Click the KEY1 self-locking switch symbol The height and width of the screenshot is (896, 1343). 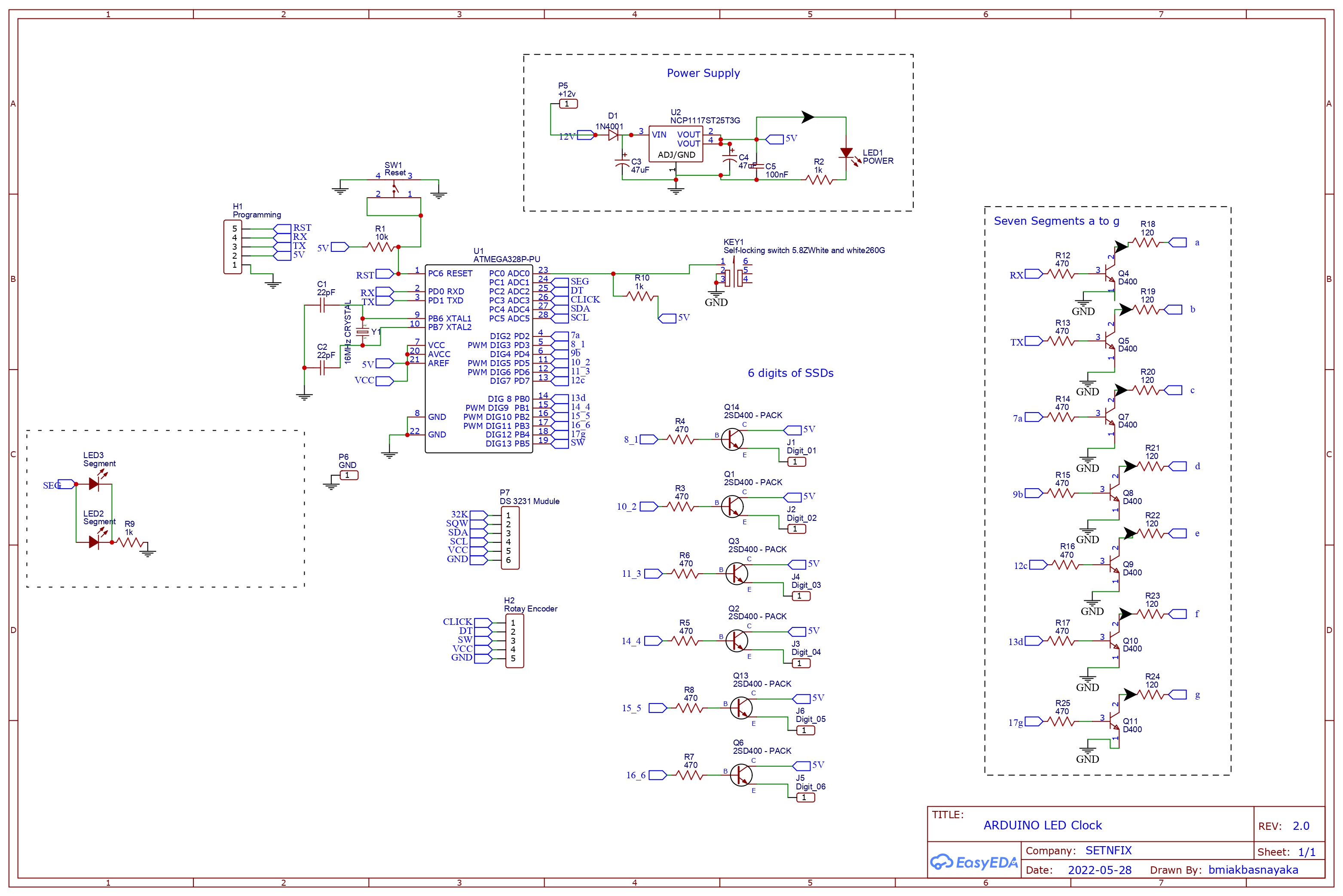click(734, 278)
